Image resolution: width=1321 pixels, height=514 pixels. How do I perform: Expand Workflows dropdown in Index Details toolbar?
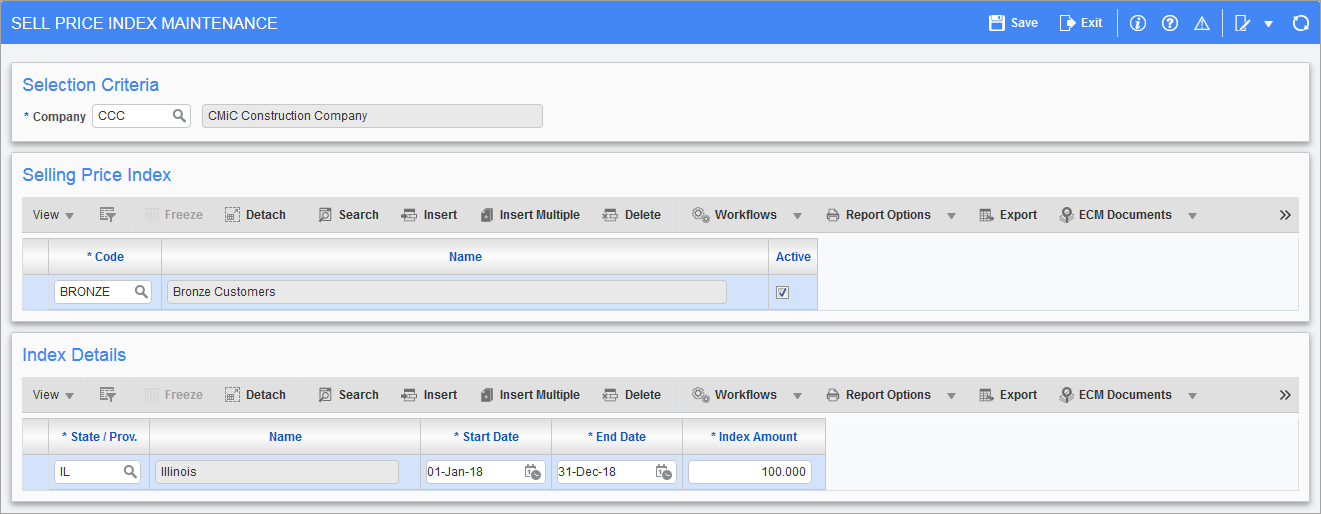797,395
